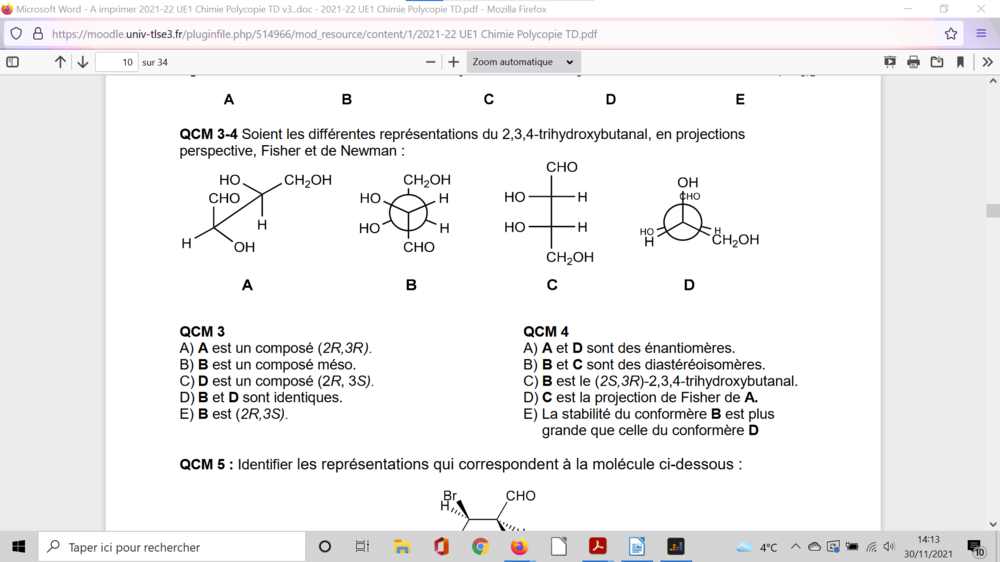Zoom out with the minus button

431,62
